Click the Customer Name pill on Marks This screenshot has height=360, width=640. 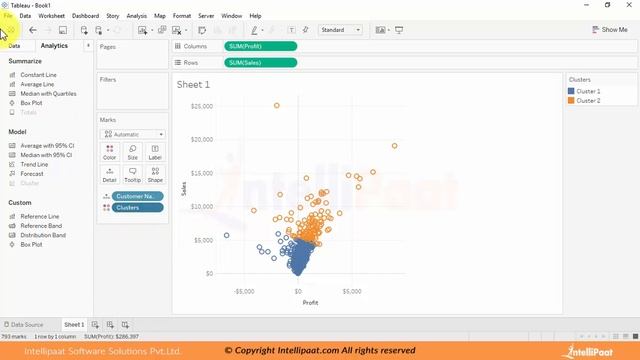tap(138, 196)
